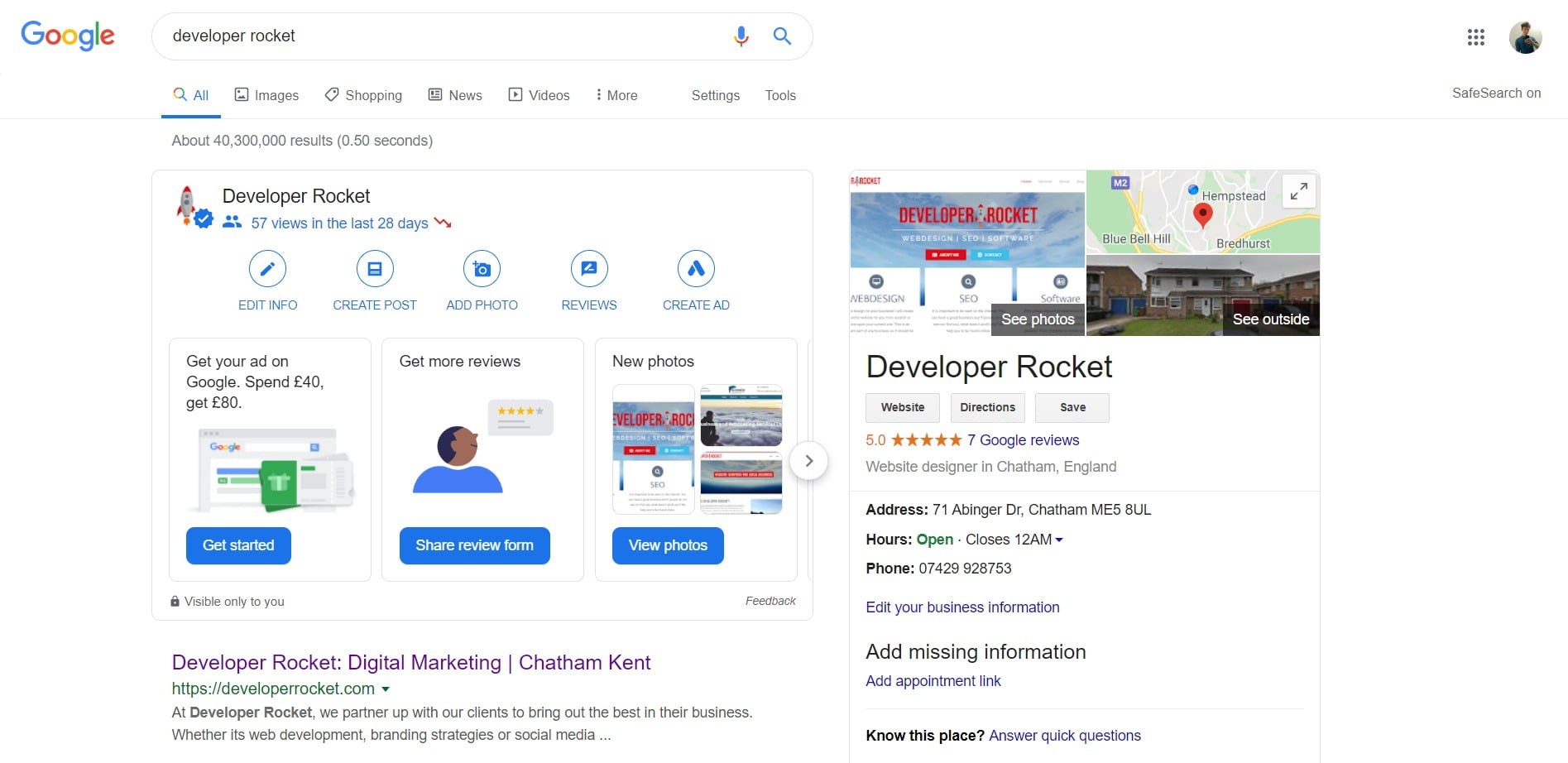Viewport: 1568px width, 763px height.
Task: Click the people views icon
Action: 232,223
